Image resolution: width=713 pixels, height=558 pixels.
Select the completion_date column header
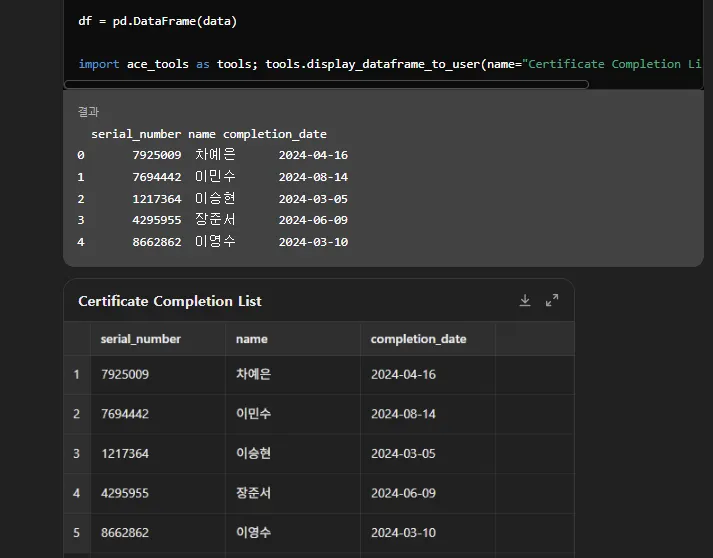click(x=418, y=339)
